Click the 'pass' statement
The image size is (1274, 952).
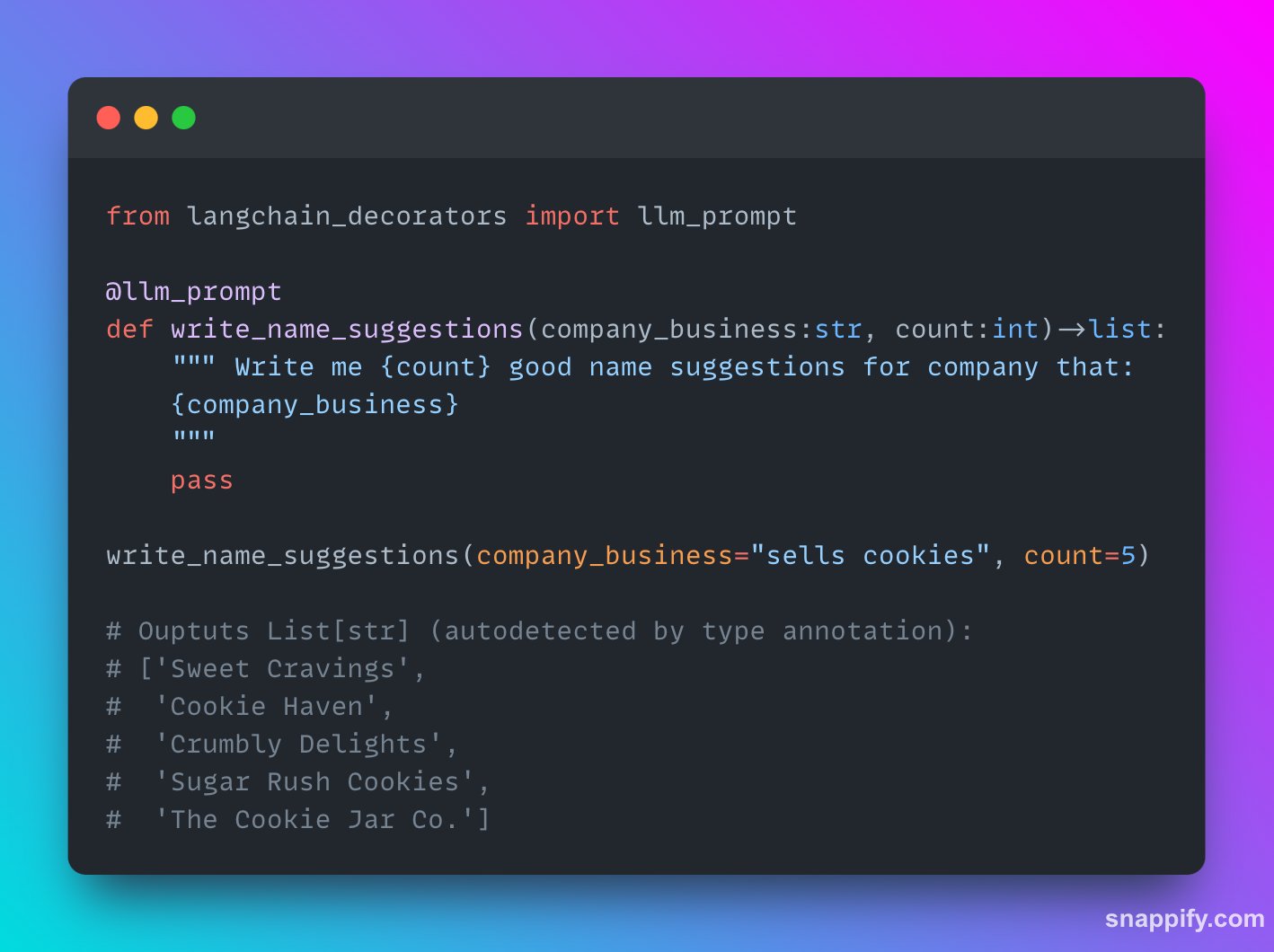[202, 480]
